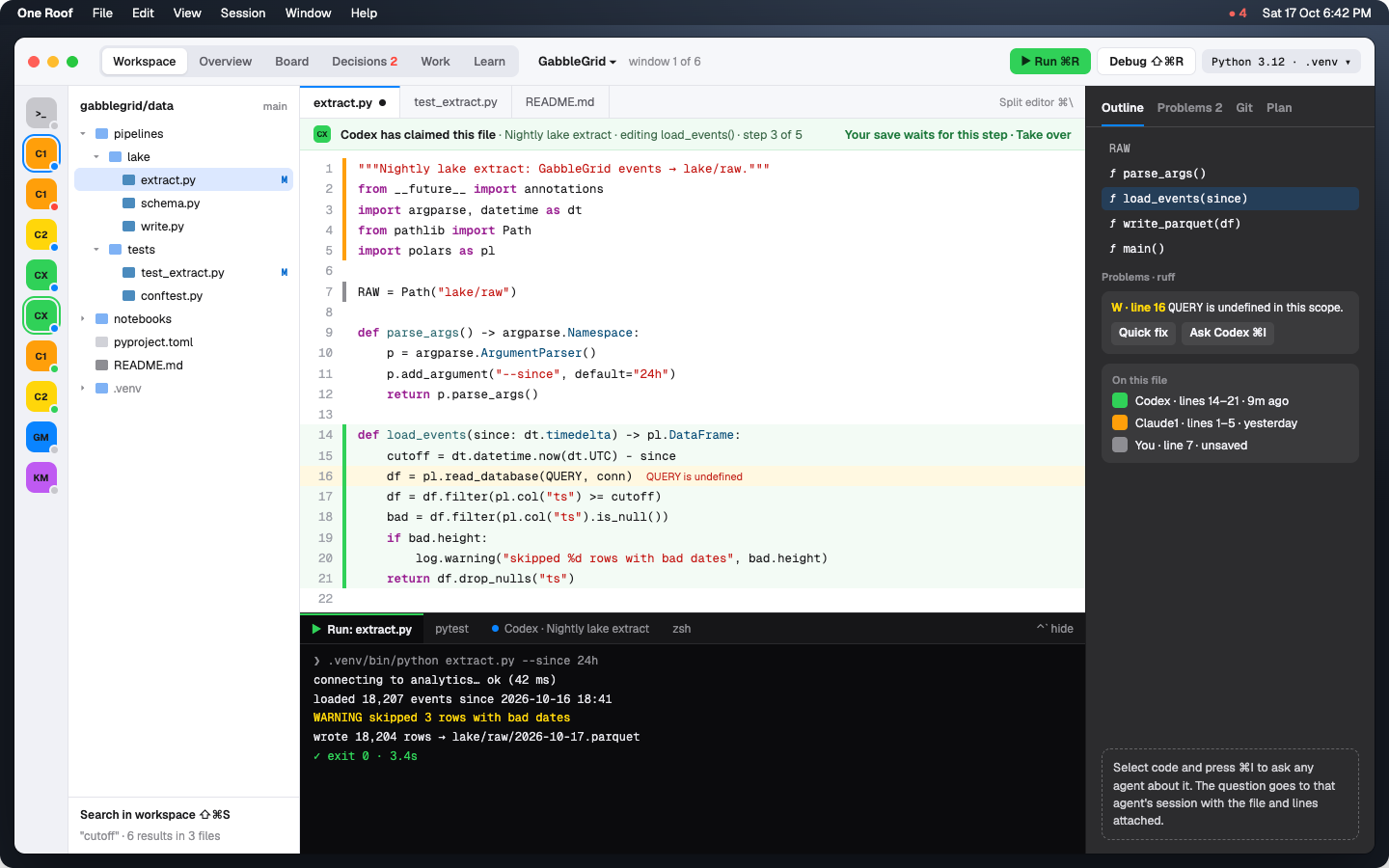Select the C1 session with red status dot

41,194
